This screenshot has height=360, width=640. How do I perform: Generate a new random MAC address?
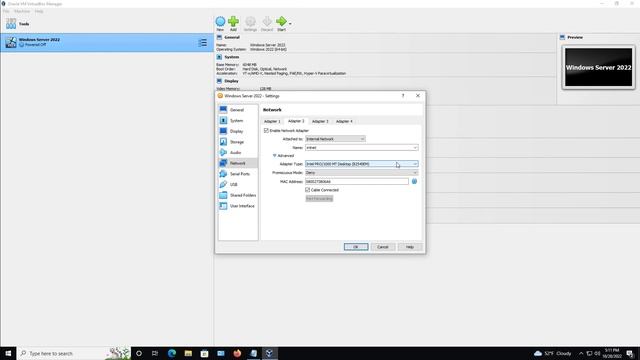coord(414,181)
